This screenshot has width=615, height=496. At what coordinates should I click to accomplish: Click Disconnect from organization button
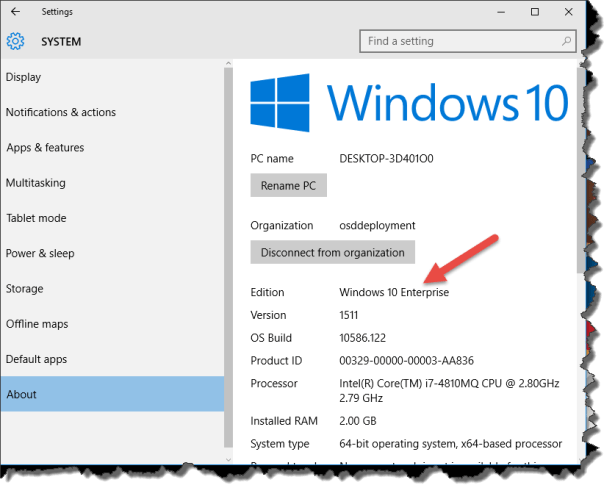point(332,252)
